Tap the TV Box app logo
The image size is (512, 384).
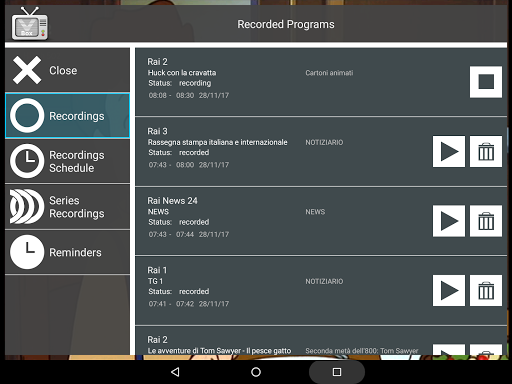pos(30,23)
